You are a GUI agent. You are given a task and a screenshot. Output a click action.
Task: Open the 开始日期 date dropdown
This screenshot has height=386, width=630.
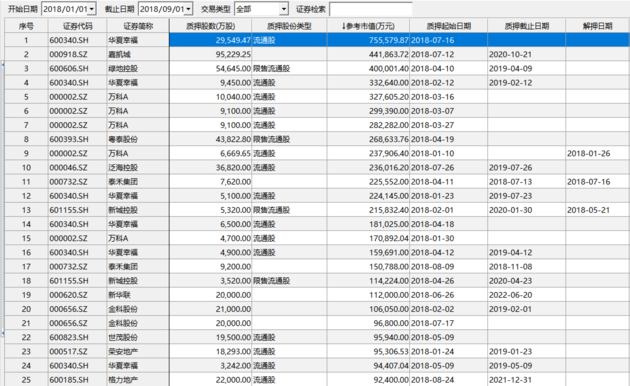tap(92, 9)
